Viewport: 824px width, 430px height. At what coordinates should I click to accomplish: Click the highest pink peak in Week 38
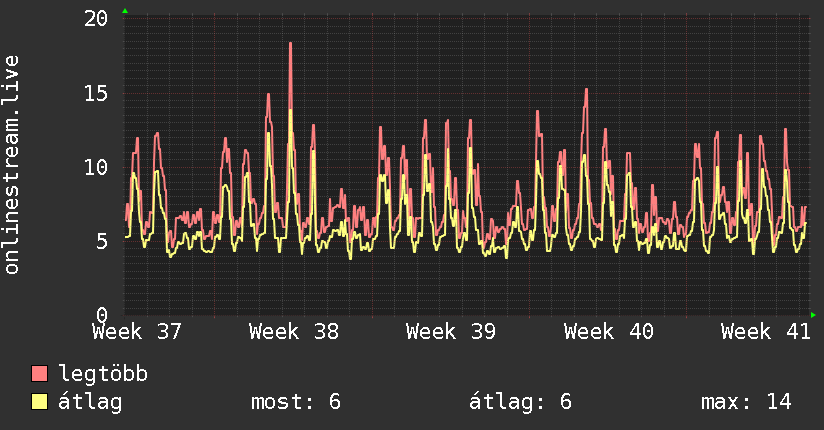290,44
